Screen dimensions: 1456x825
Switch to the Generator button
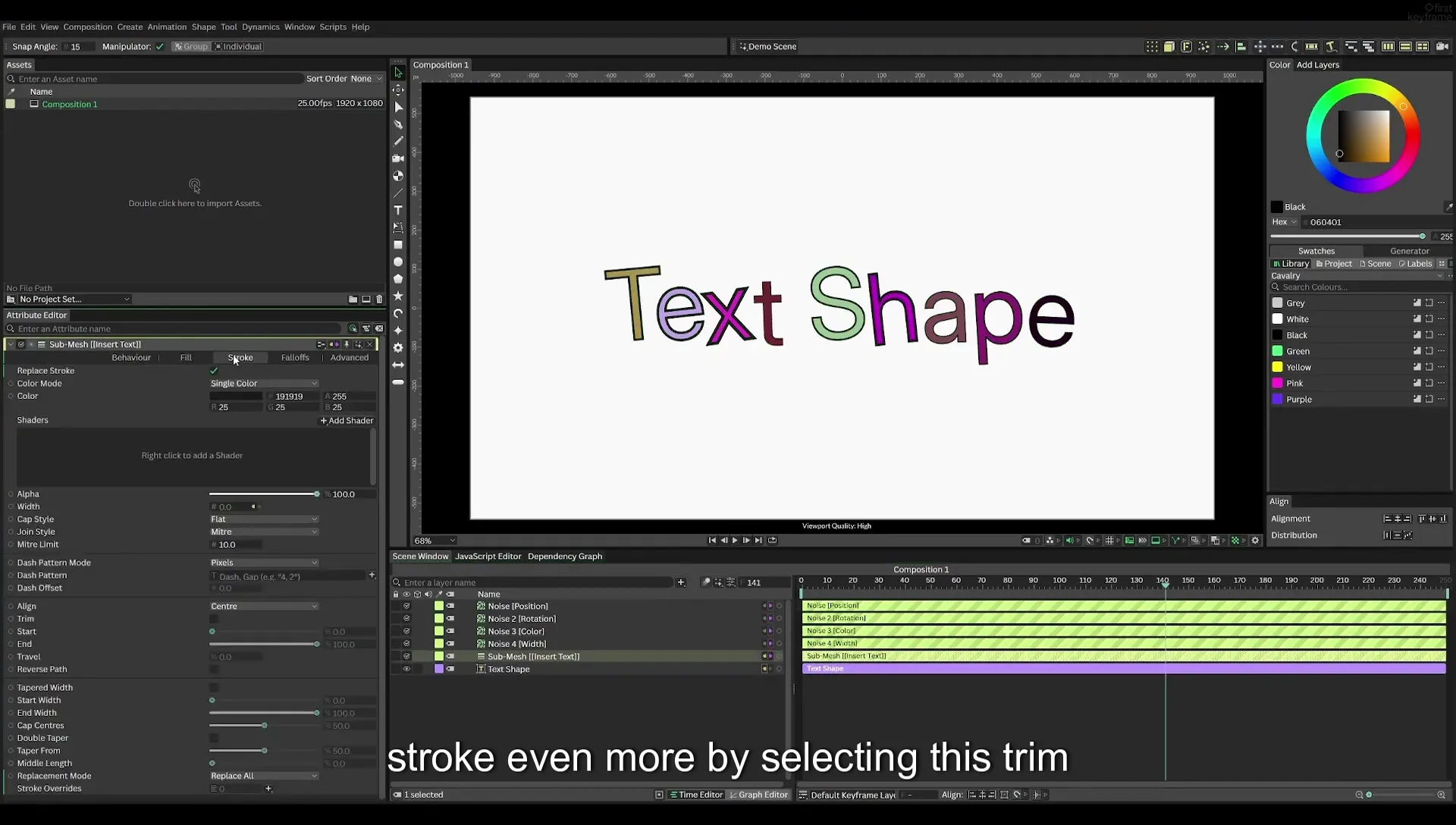[x=1409, y=251]
